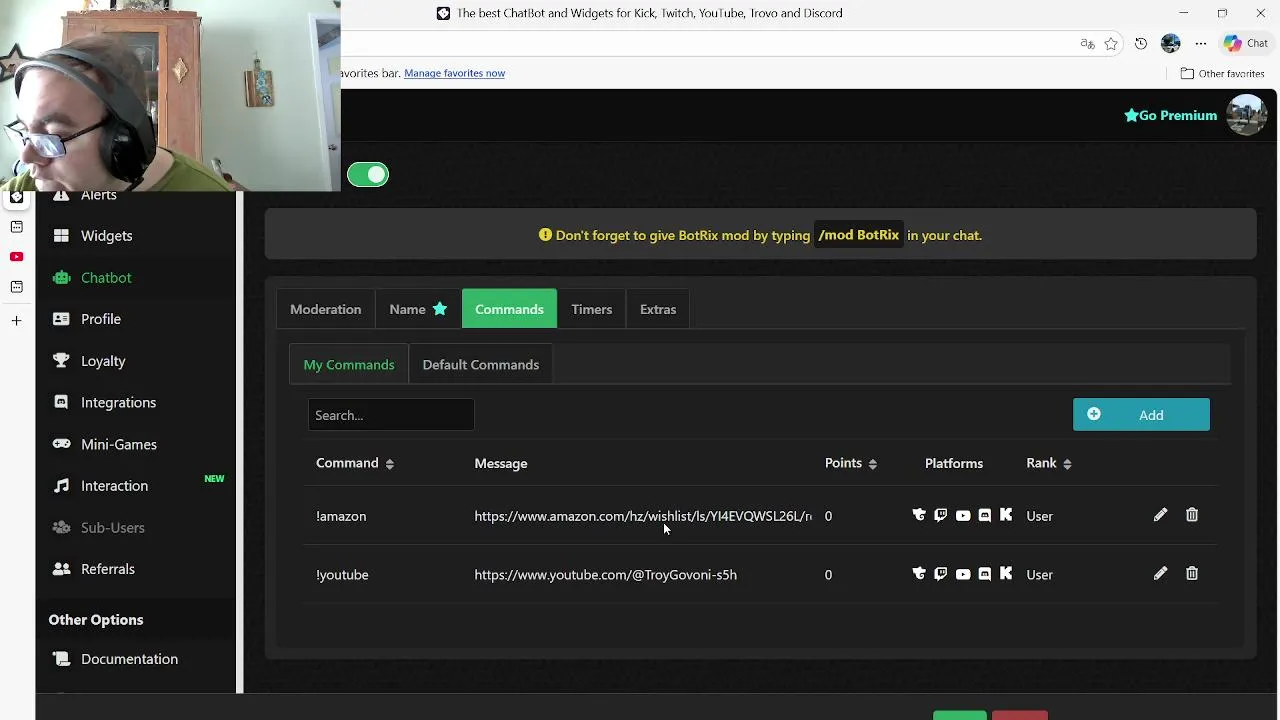This screenshot has width=1280, height=720.
Task: Click the Mini-Games gamepad icon
Action: [62, 444]
